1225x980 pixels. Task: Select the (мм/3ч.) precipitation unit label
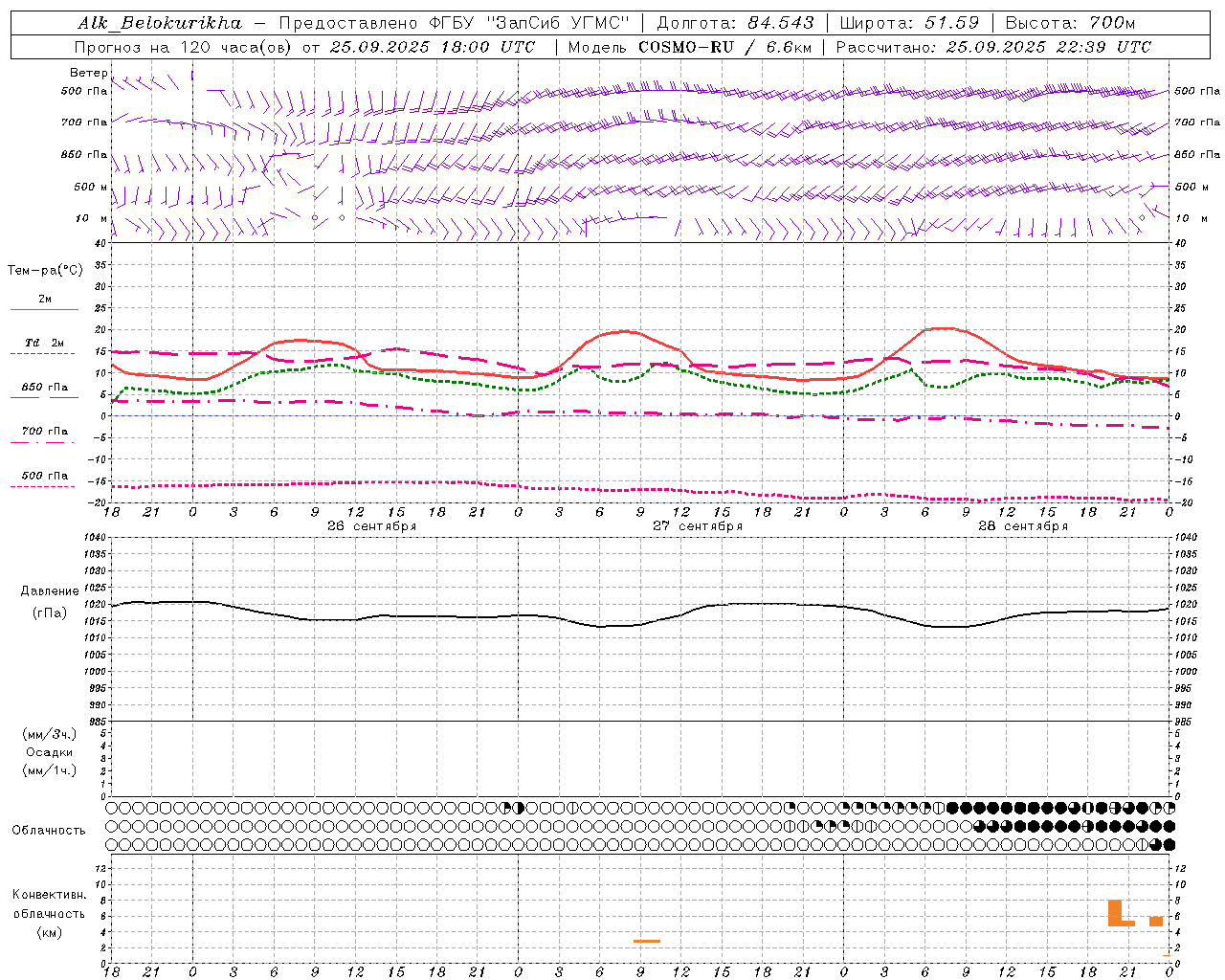(50, 734)
